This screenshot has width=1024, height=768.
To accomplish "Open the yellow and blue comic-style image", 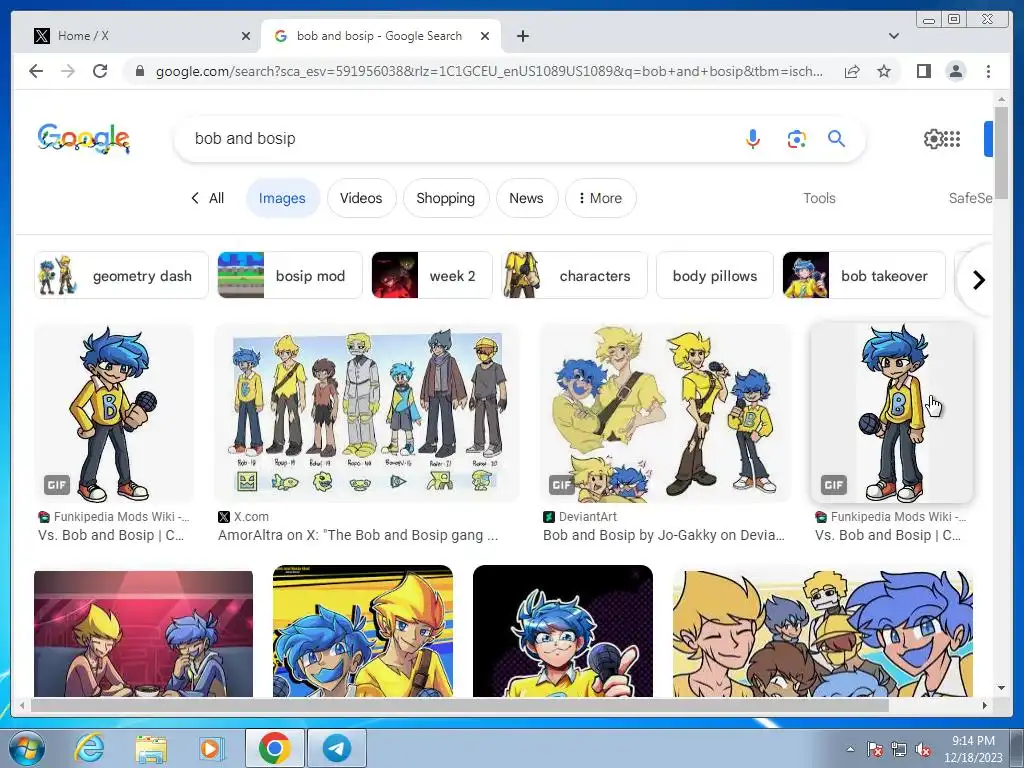I will pos(362,631).
